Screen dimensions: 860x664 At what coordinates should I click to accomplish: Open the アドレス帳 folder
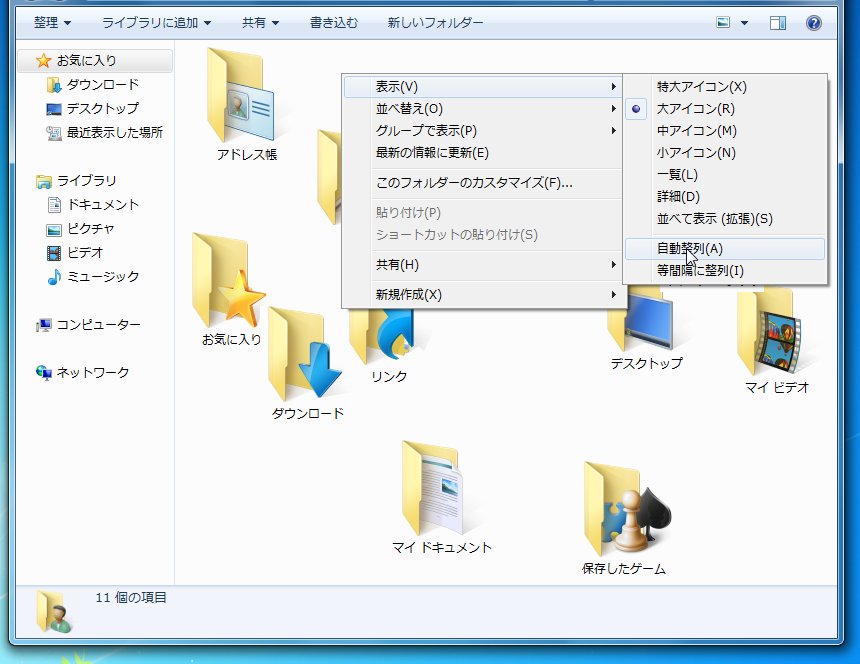(245, 100)
